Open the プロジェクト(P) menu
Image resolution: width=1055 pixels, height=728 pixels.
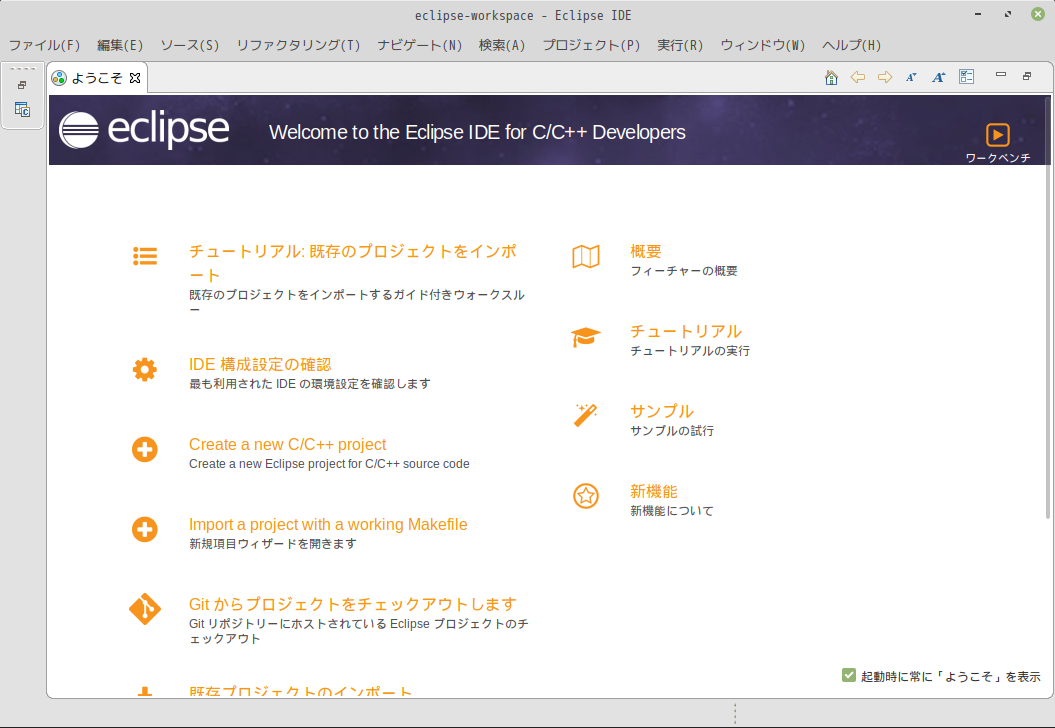pyautogui.click(x=591, y=45)
